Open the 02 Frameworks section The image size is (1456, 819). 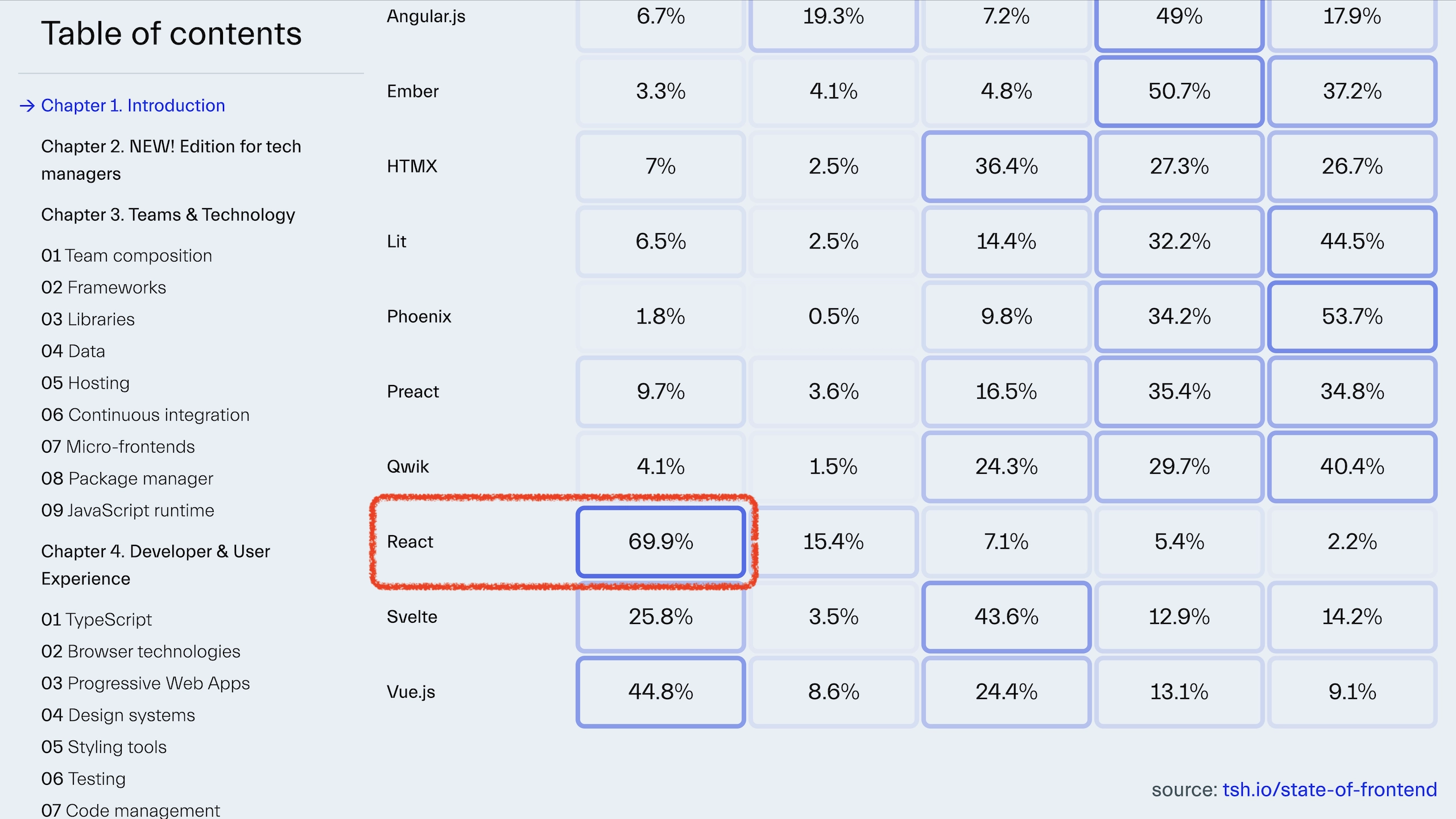pos(104,287)
